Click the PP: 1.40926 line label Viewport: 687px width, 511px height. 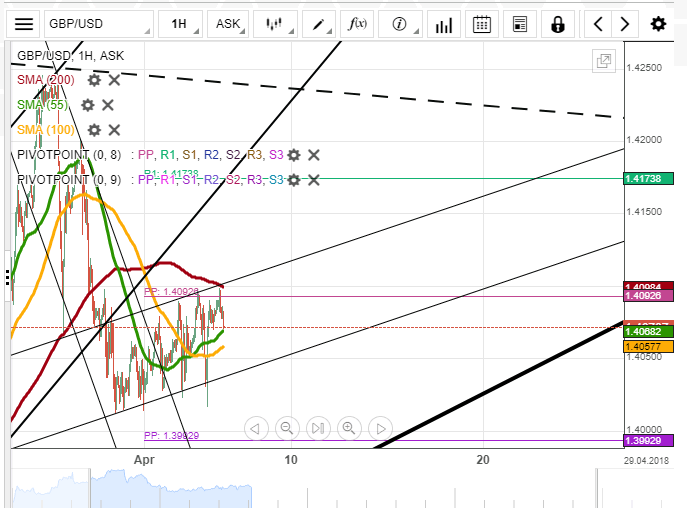(171, 291)
